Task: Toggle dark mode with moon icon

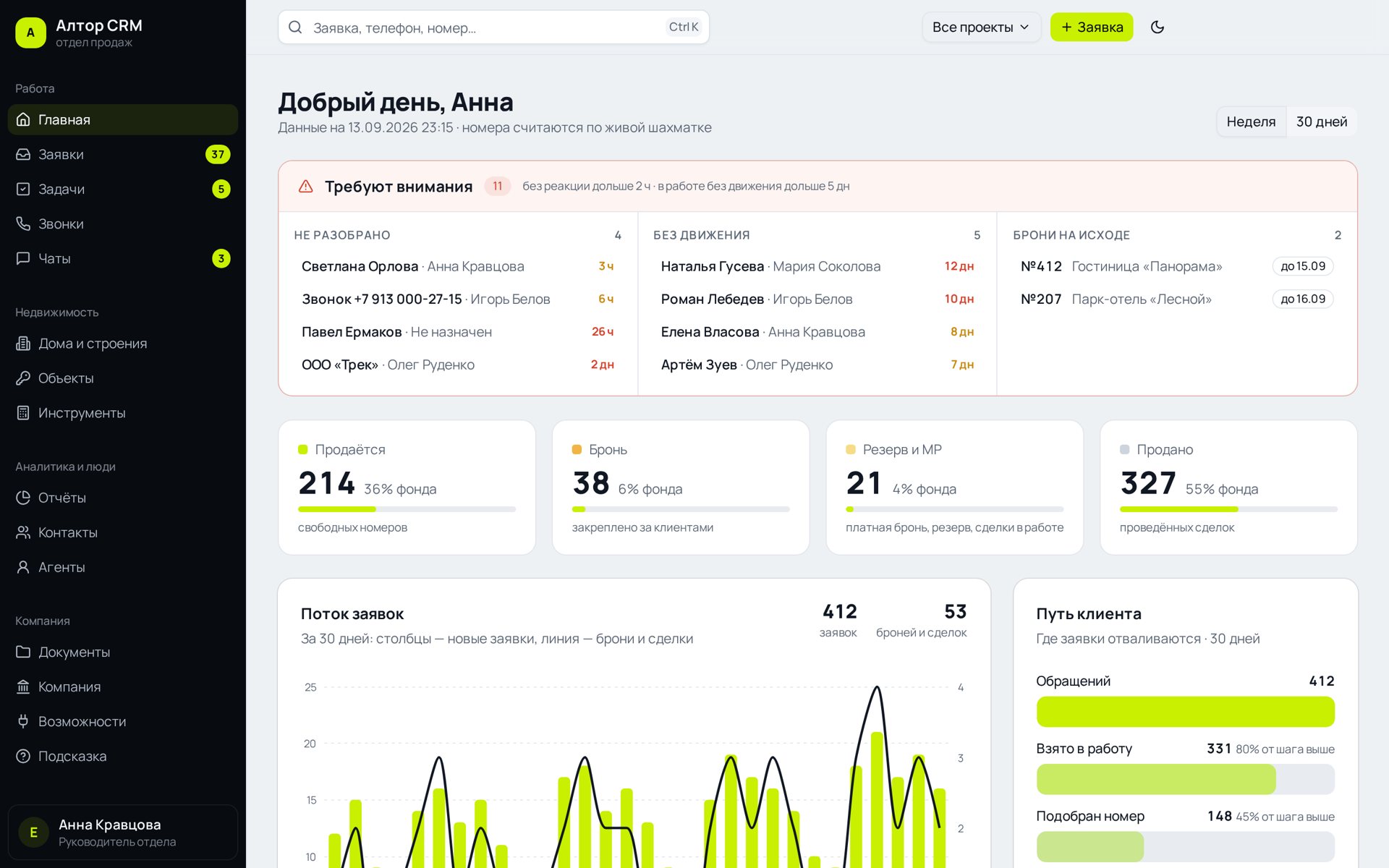Action: tap(1157, 27)
